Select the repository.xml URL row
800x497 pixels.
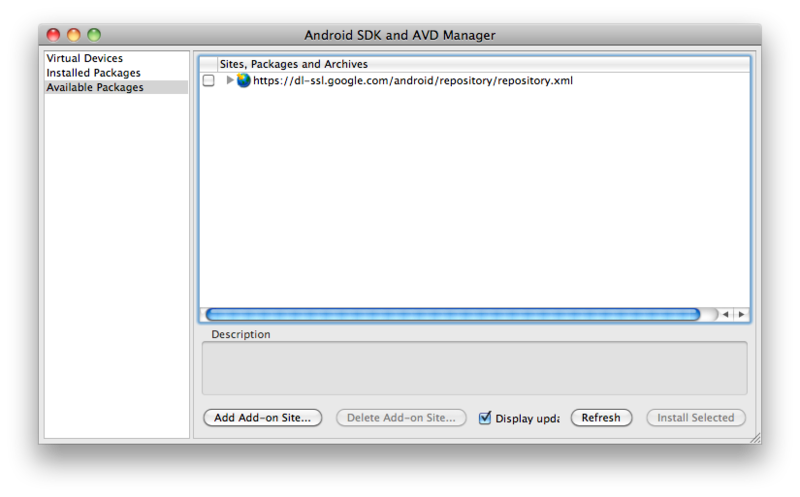point(474,81)
